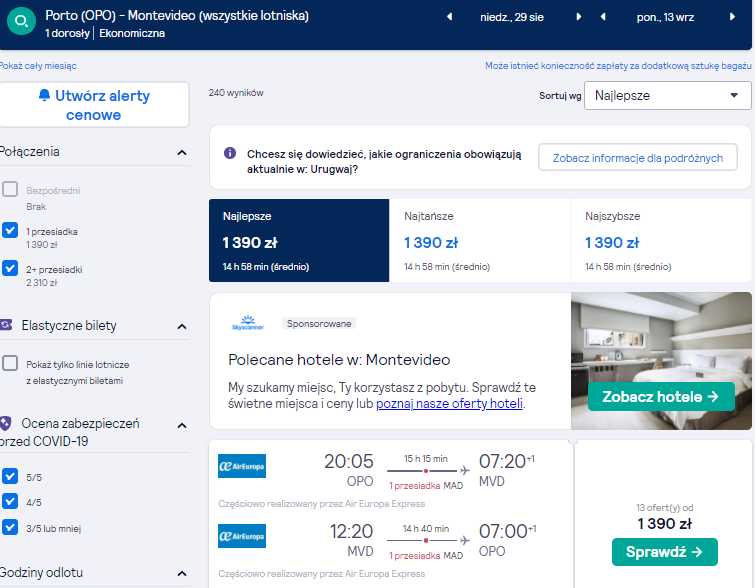Collapse the Połączenia filter section
Screen dimensions: 755x588
click(182, 153)
